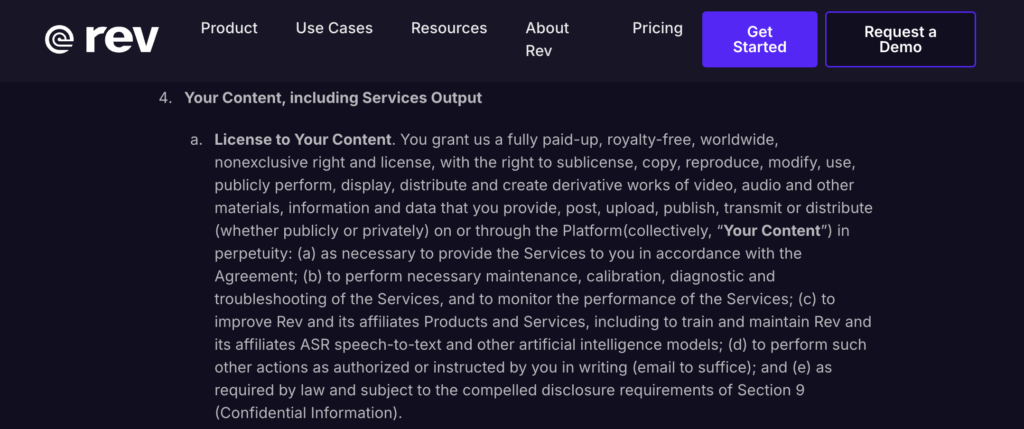Expand the Resources navigation menu
The height and width of the screenshot is (429, 1024).
449,28
